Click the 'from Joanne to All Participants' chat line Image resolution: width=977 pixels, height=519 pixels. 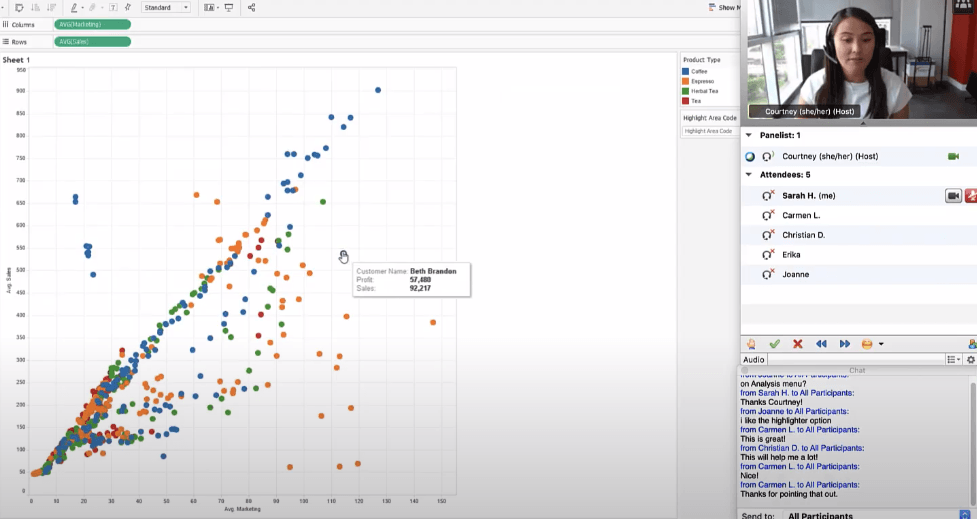pos(794,411)
